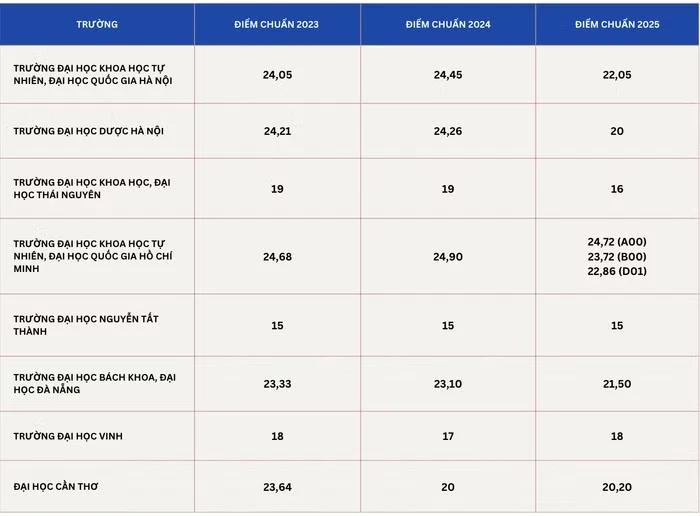Screen dimensions: 700x516
Task: Click the 21,50 score cell
Action: pos(617,383)
